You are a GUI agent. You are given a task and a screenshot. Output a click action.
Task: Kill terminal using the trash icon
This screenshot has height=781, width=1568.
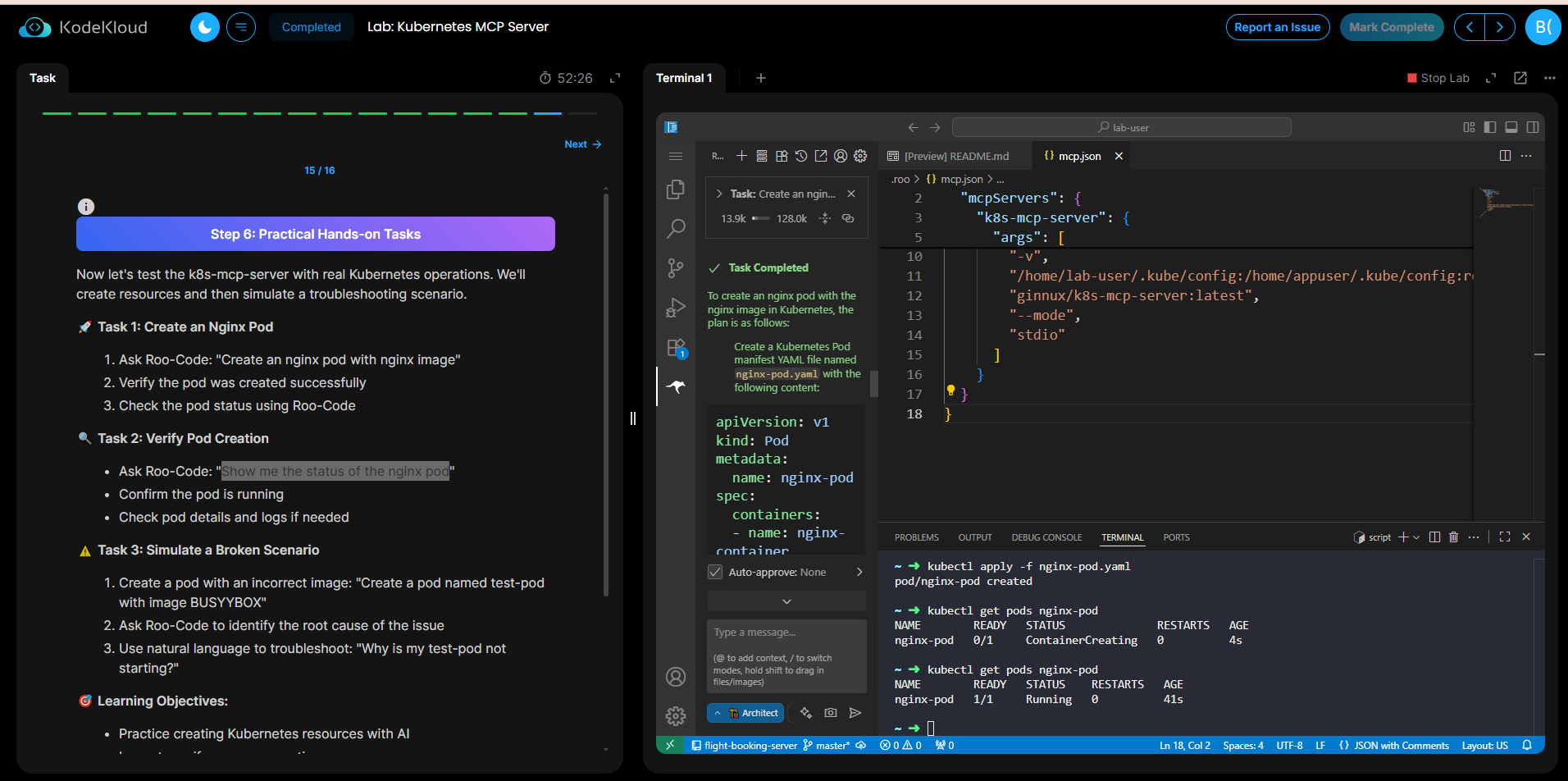1454,537
